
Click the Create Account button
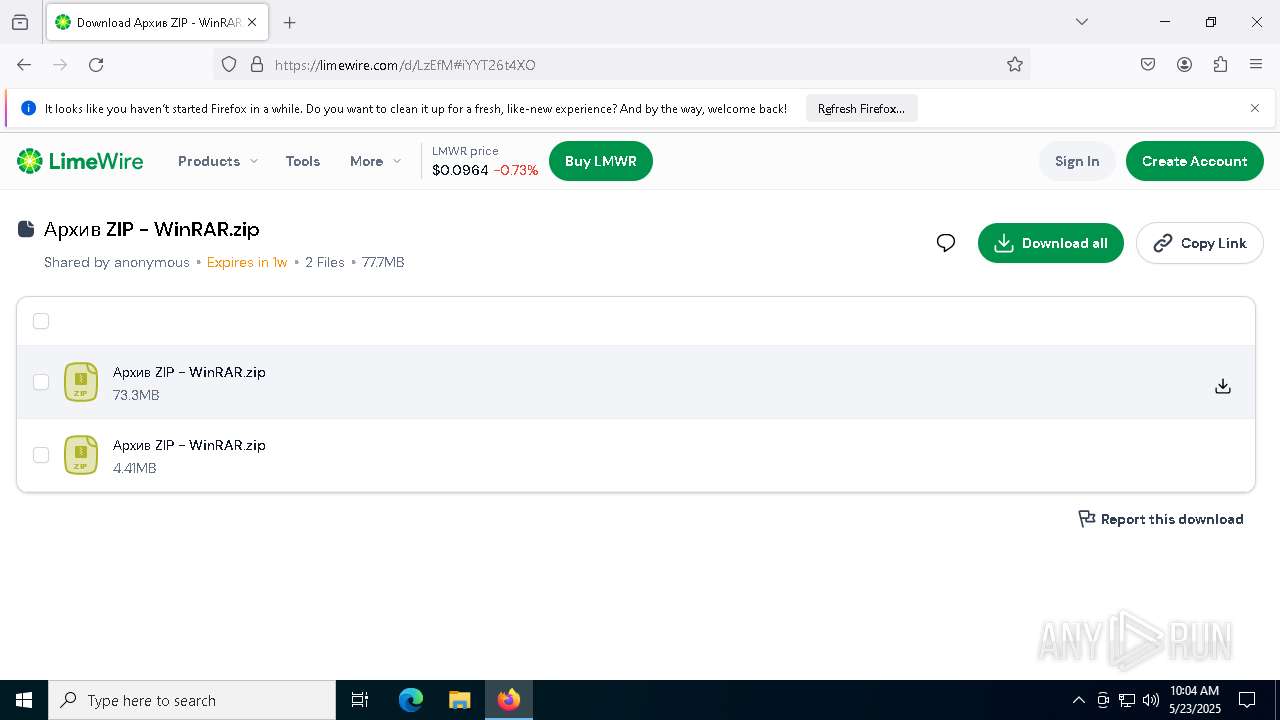pos(1194,161)
